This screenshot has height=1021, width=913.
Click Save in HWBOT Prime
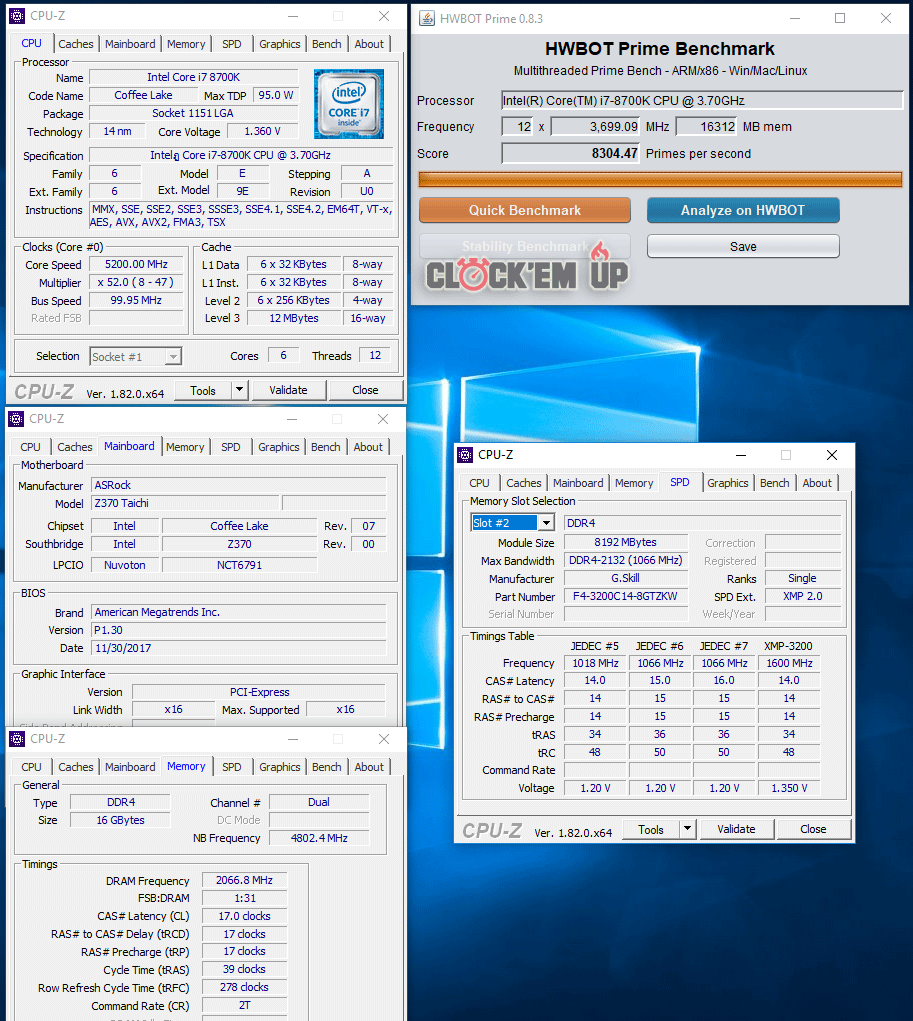(743, 247)
